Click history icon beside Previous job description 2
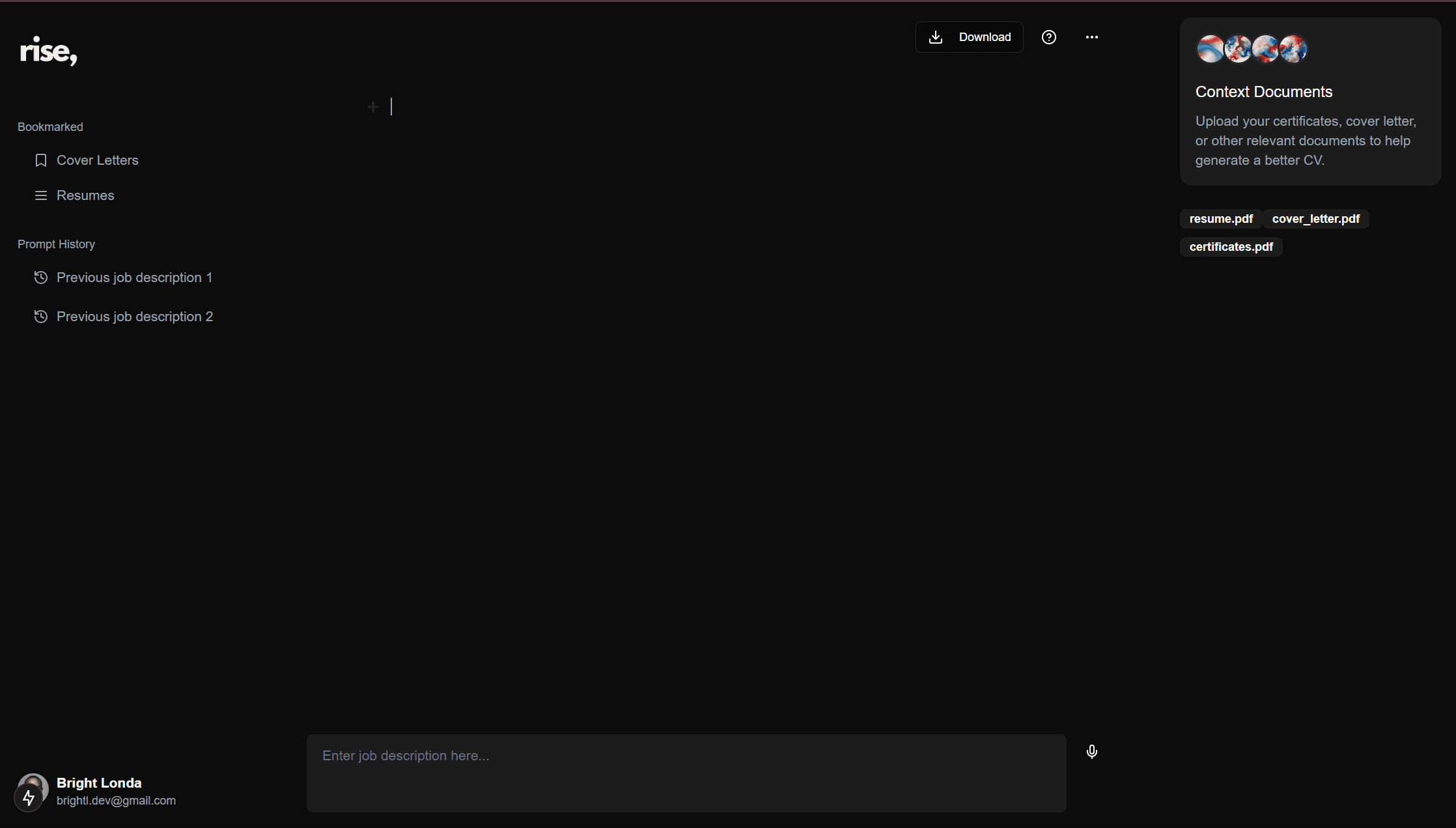The width and height of the screenshot is (1456, 828). [41, 317]
